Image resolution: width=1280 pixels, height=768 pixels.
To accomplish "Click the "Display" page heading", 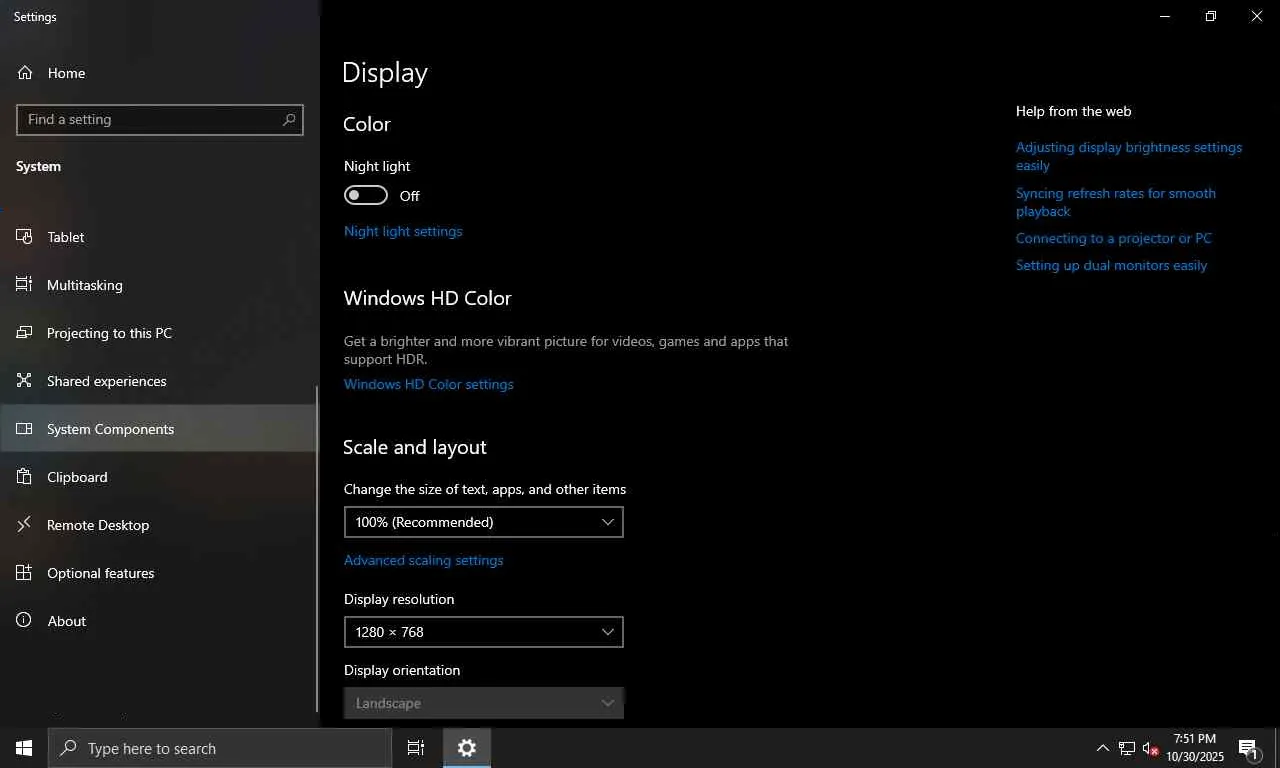I will tap(385, 73).
